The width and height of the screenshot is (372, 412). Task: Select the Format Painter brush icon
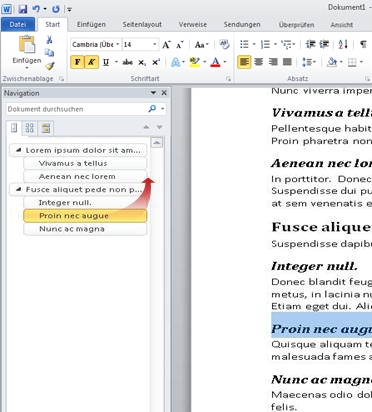pyautogui.click(x=50, y=66)
